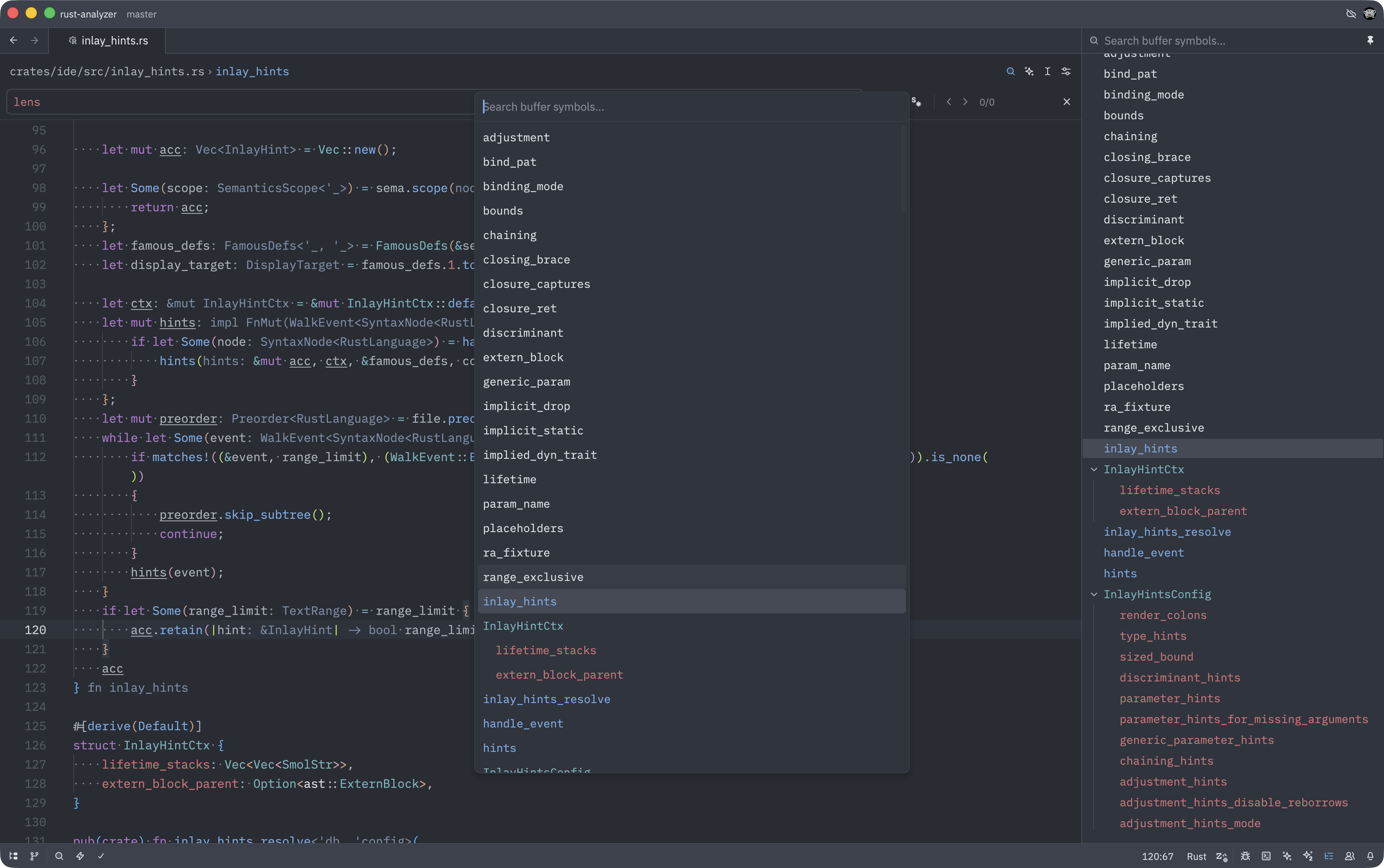This screenshot has height=868, width=1384.
Task: Go to next search match arrow
Action: 966,102
